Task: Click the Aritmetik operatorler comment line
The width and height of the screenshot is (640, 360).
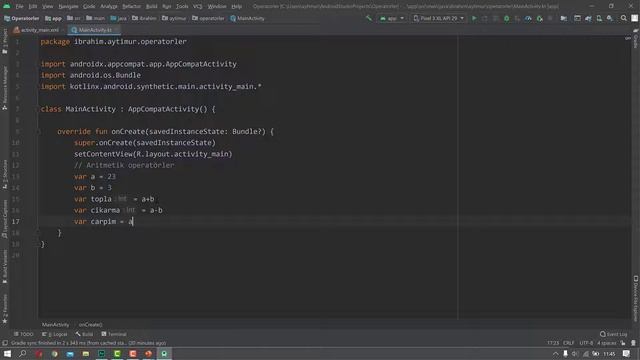Action: (124, 165)
